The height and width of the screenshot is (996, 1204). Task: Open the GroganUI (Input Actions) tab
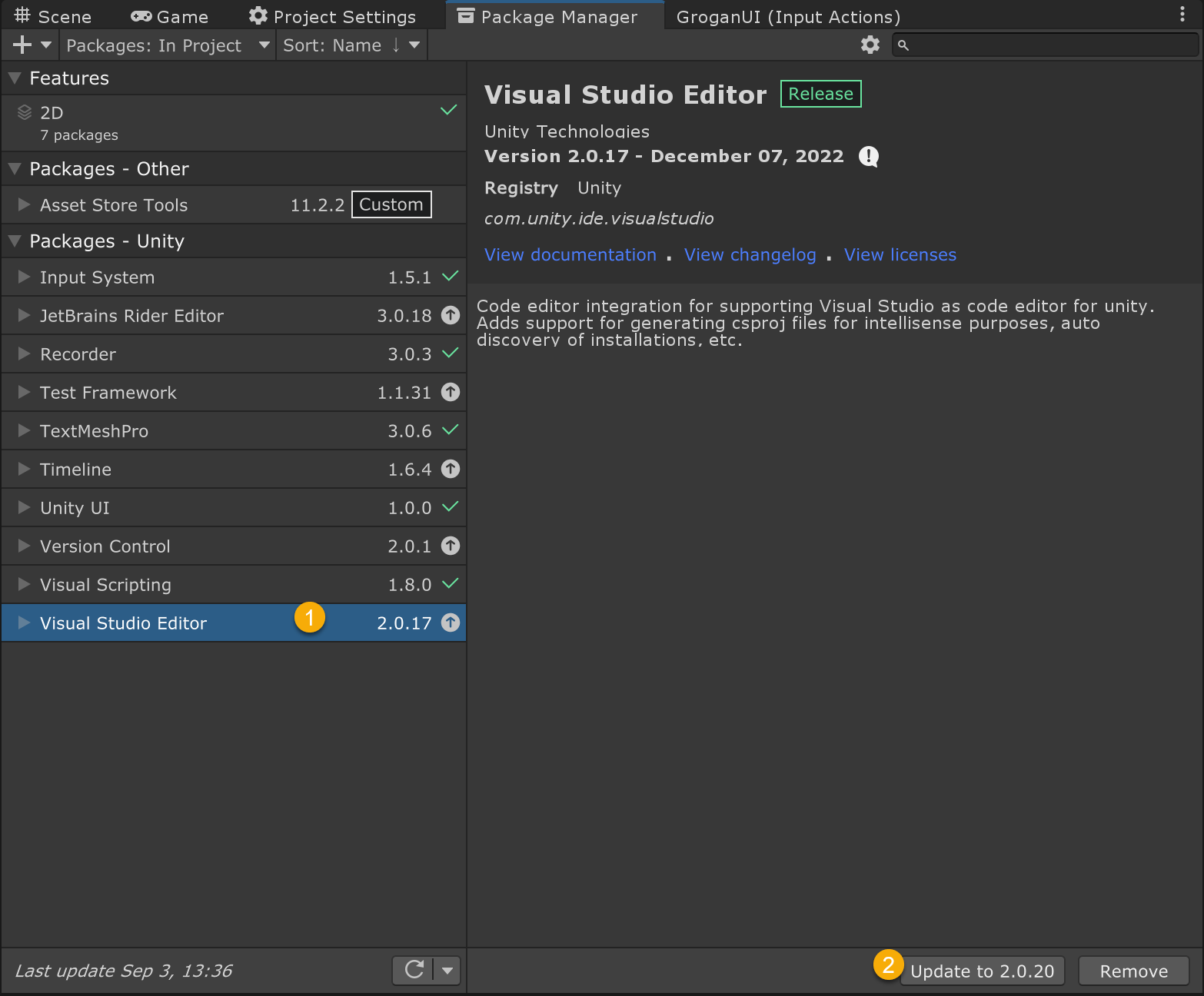pos(788,16)
